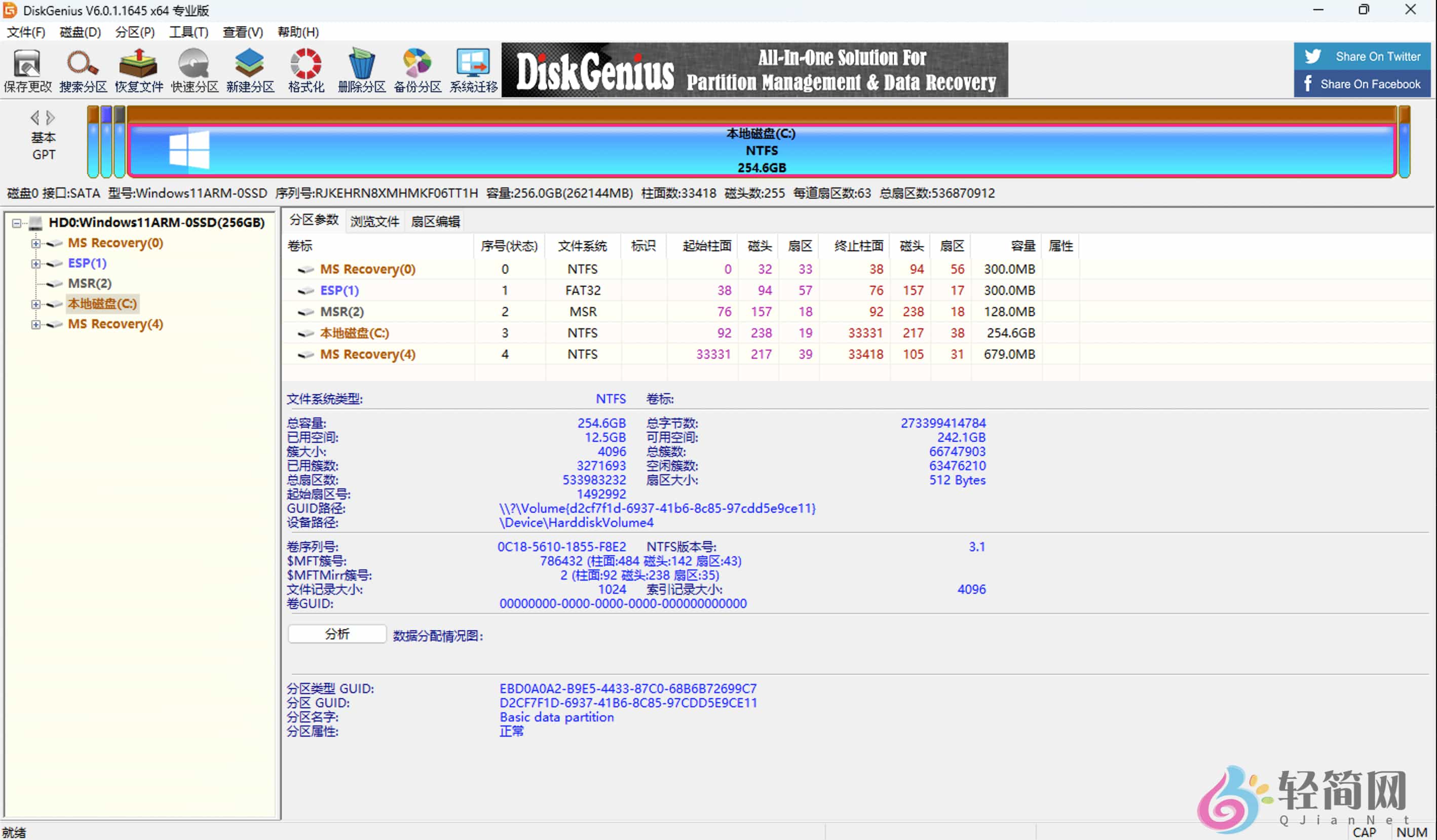1437x840 pixels.
Task: Click the Twitter bird icon
Action: coord(1313,56)
